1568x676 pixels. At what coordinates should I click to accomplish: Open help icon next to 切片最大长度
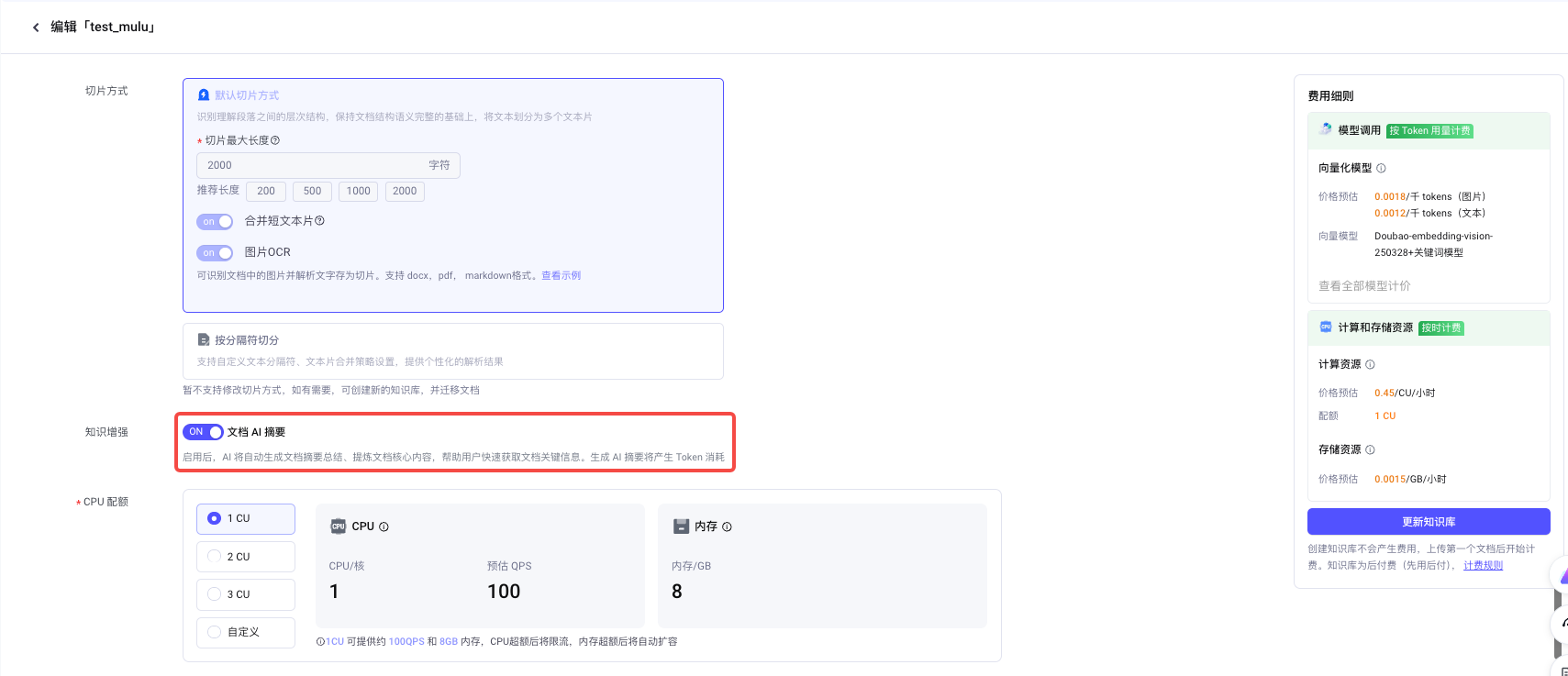pos(275,140)
